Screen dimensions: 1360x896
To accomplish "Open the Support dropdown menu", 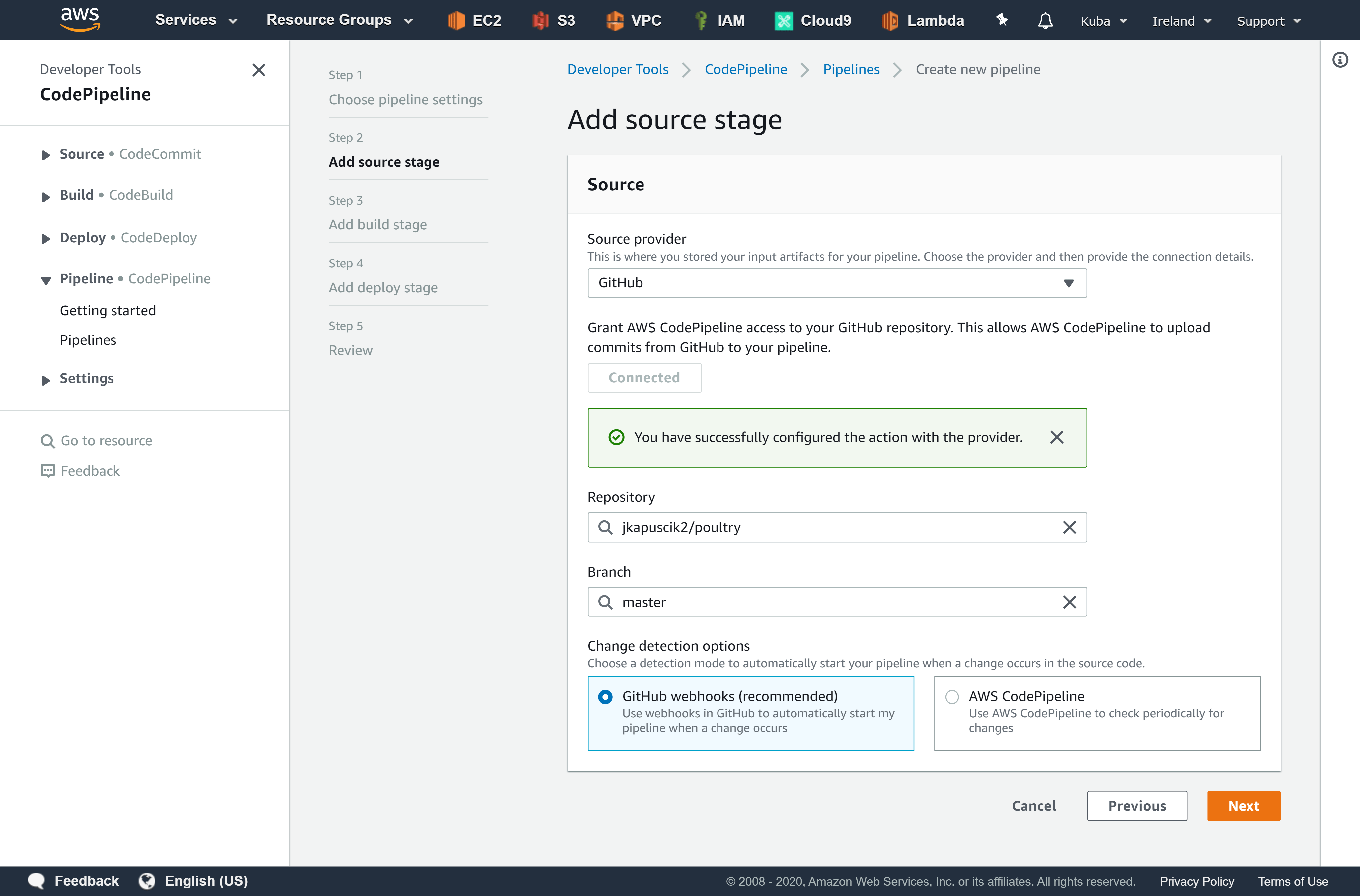I will (x=1269, y=21).
